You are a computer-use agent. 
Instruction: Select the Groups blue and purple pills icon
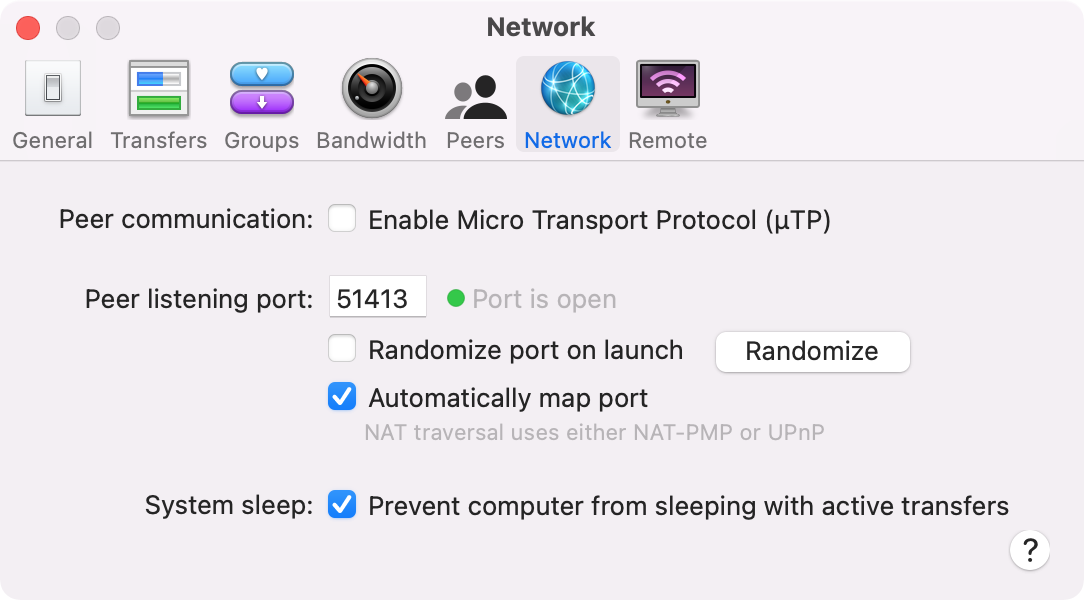[x=261, y=88]
